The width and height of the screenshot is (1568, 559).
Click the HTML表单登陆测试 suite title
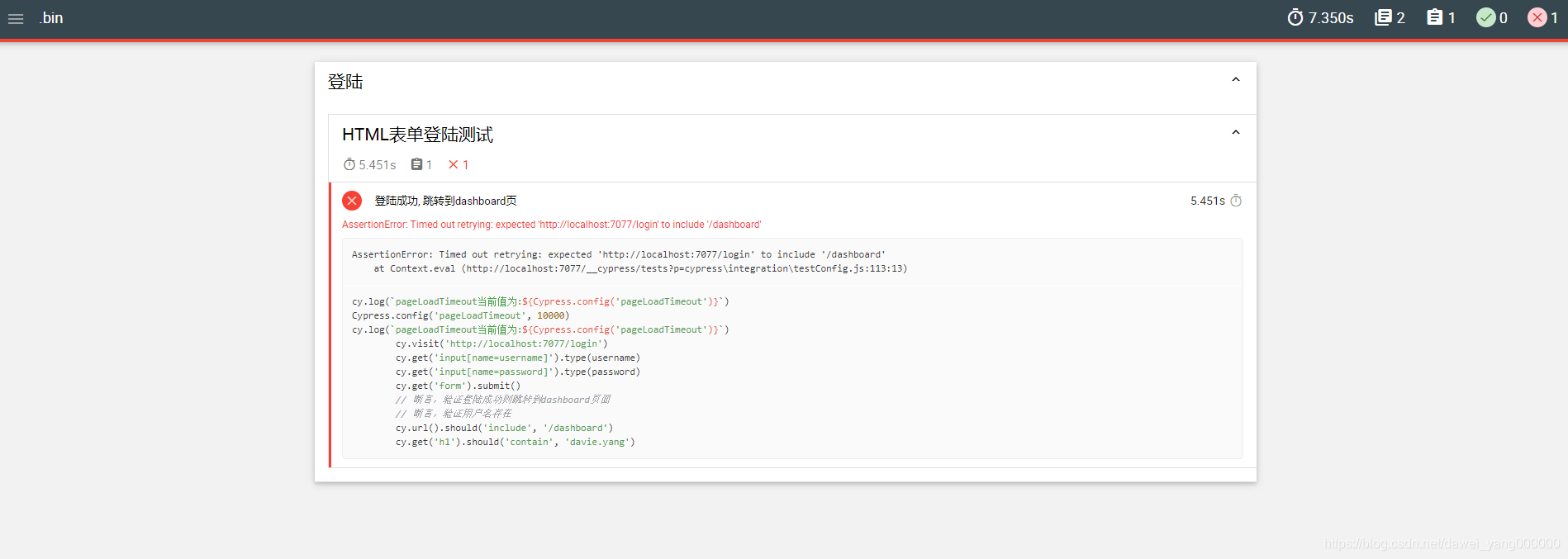417,135
